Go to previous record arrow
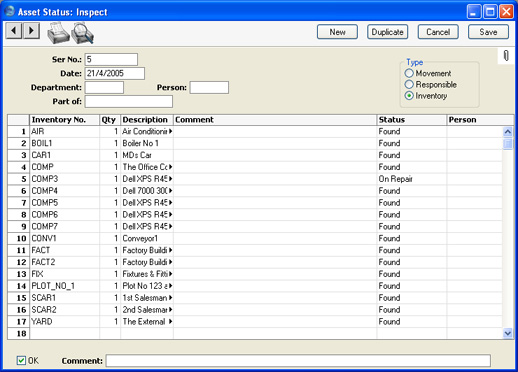Screen dimensions: 518x372 (x=14, y=31)
